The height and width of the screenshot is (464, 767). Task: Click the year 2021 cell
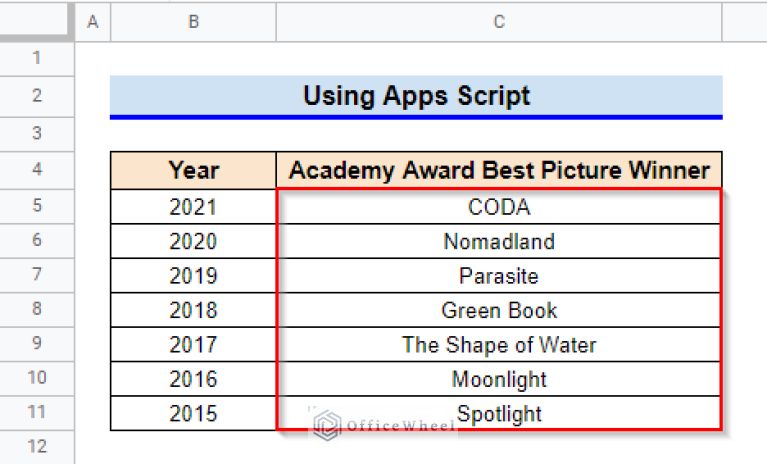(193, 207)
